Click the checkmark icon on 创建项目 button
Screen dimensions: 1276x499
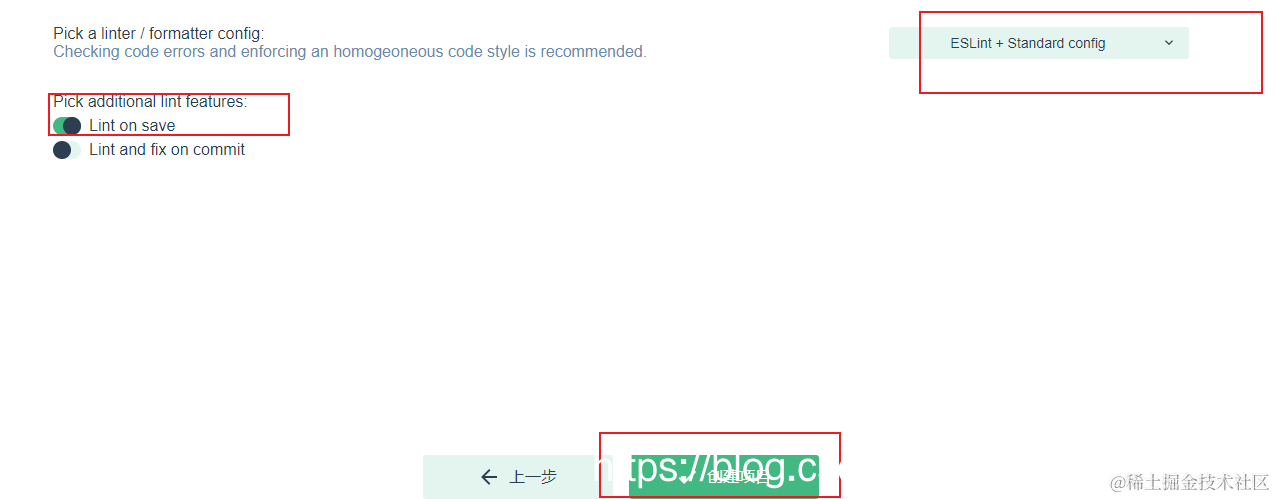[x=686, y=477]
